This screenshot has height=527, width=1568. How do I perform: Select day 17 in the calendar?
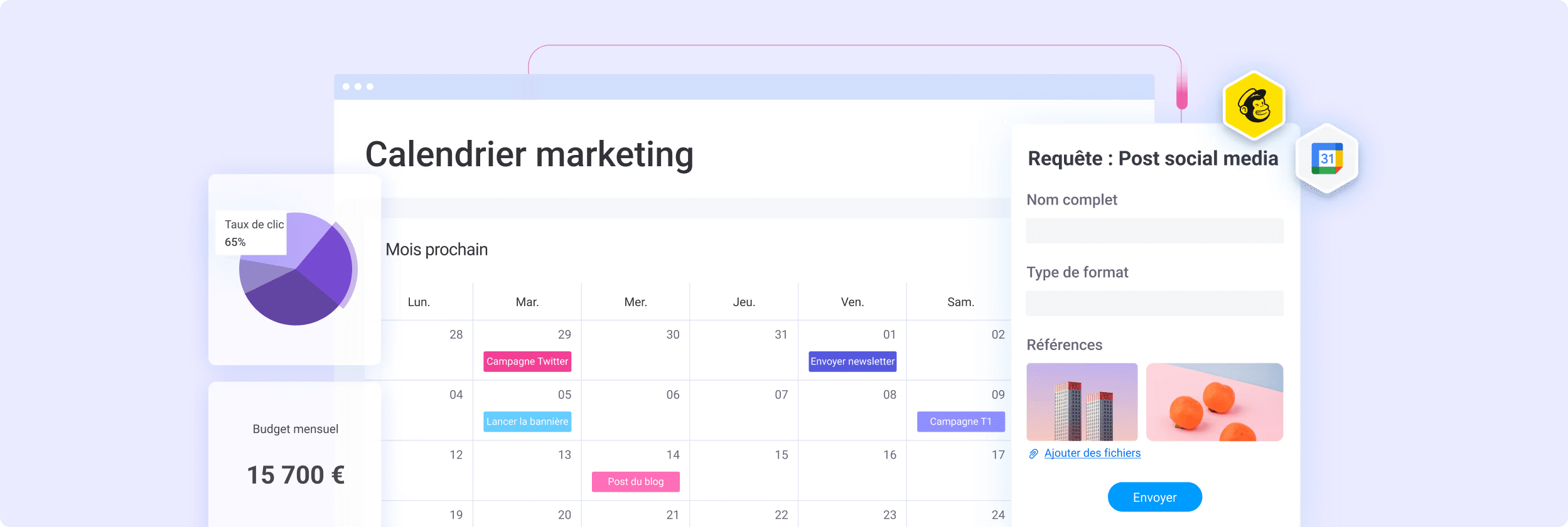pyautogui.click(x=997, y=455)
